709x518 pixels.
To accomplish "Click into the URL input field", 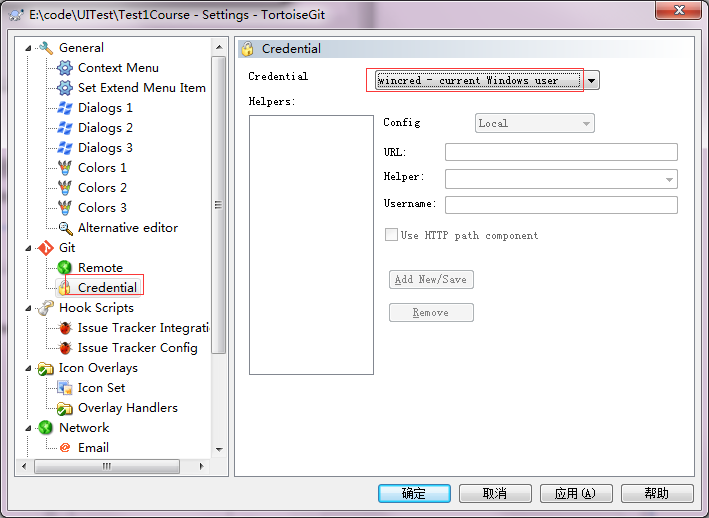I will coord(561,152).
